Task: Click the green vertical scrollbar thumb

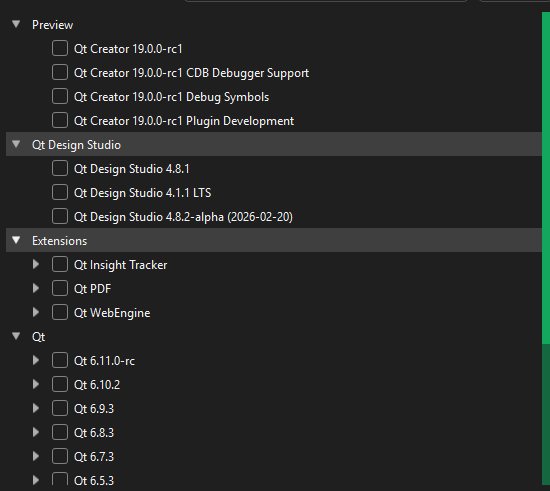Action: 546,178
